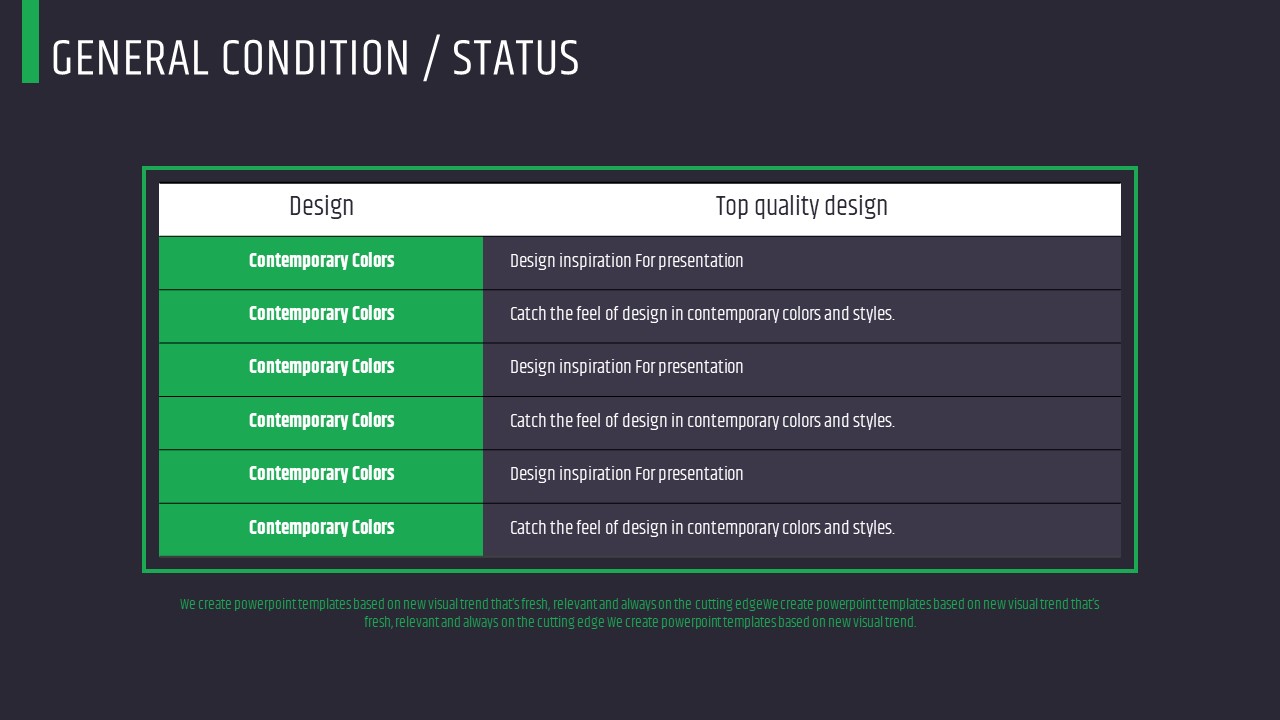Click the fifth "Contemporary Colors" green cell
Image resolution: width=1280 pixels, height=720 pixels.
click(321, 474)
